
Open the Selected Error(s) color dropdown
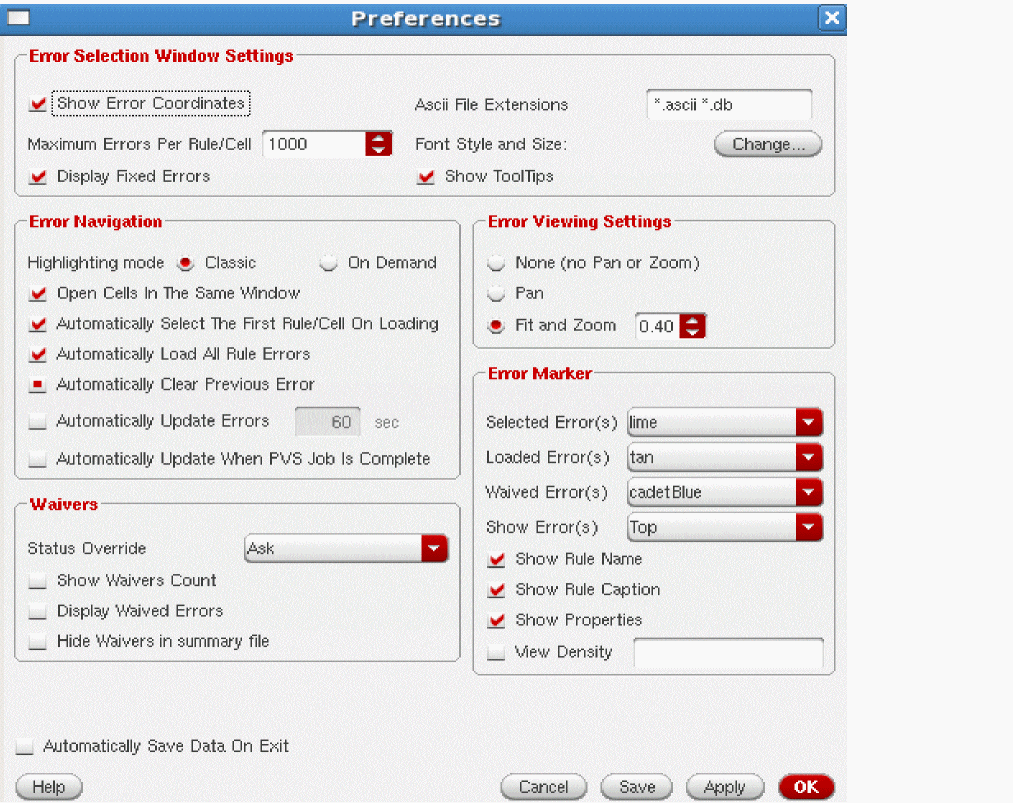click(x=809, y=423)
